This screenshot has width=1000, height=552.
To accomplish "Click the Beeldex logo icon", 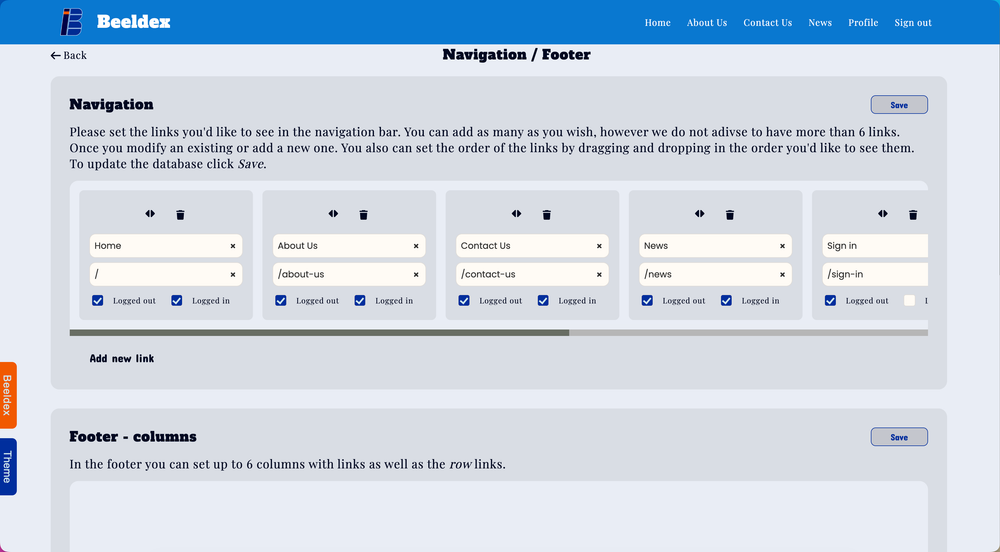I will click(72, 21).
